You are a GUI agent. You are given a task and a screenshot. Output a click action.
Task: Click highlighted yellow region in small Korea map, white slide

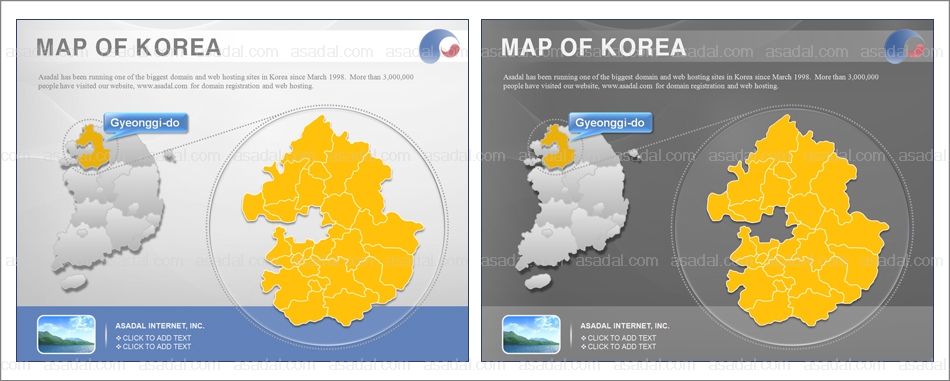(x=92, y=147)
